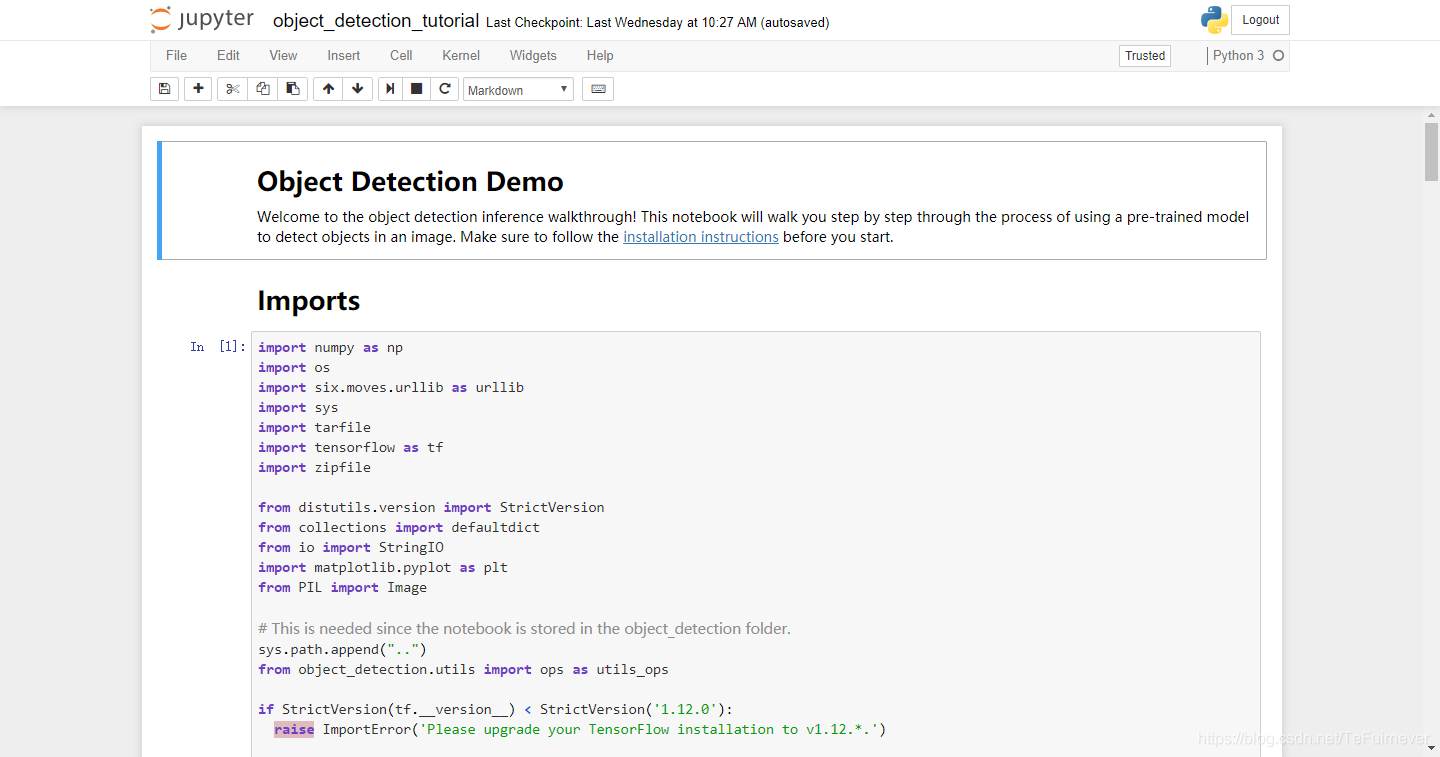Click the line 'import tensorflow as tf'
1440x757 pixels.
(350, 447)
